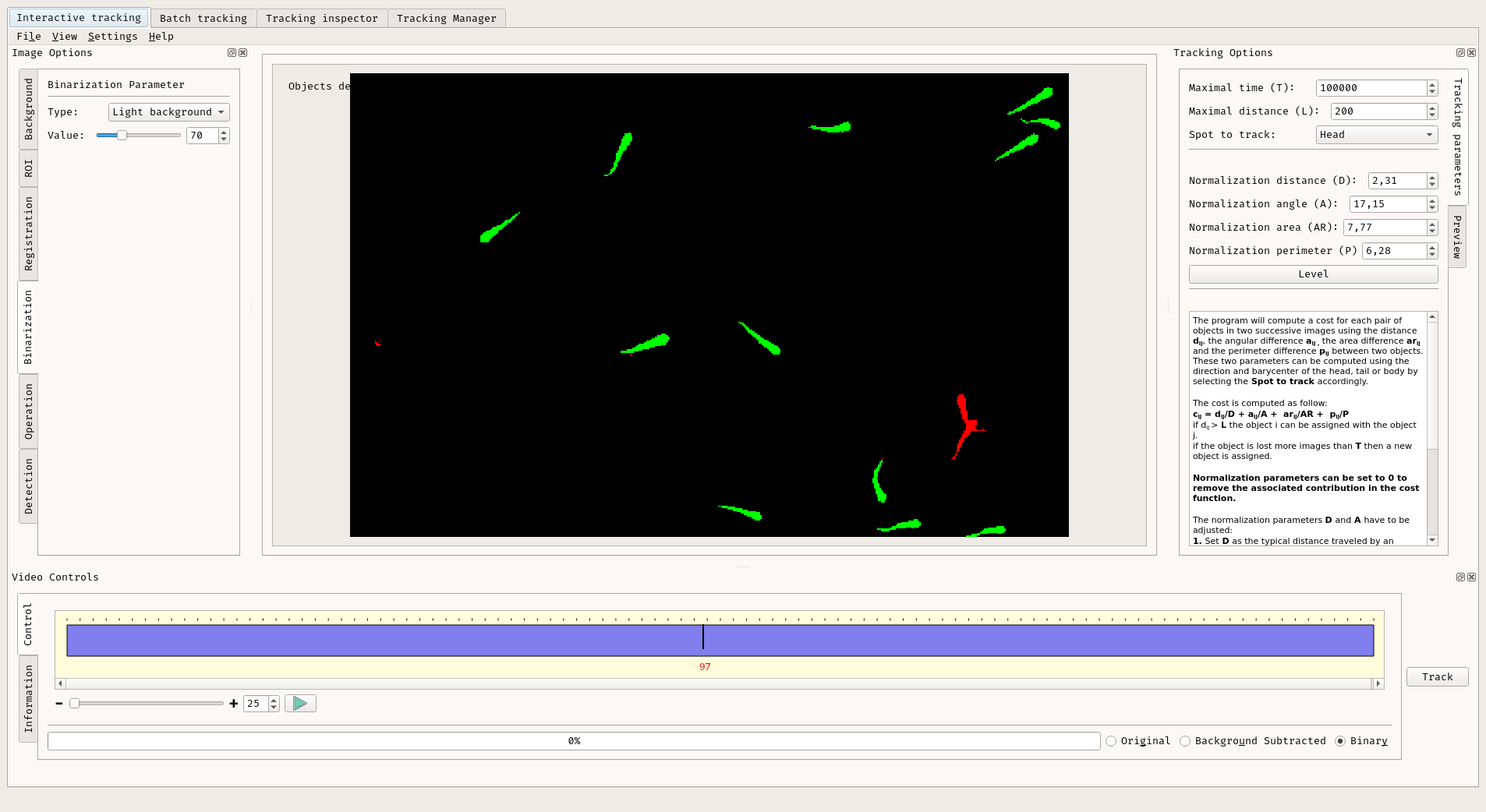The width and height of the screenshot is (1486, 812).
Task: Open the Help menu
Action: (x=161, y=37)
